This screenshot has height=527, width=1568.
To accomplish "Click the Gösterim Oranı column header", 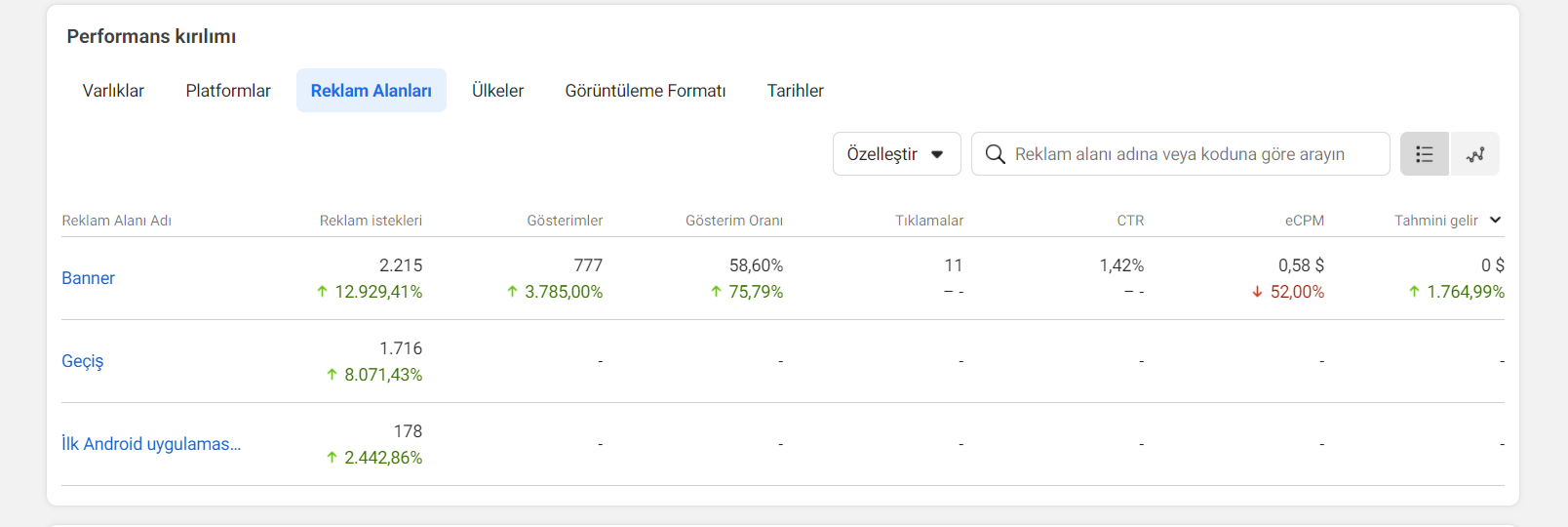I will tap(734, 221).
